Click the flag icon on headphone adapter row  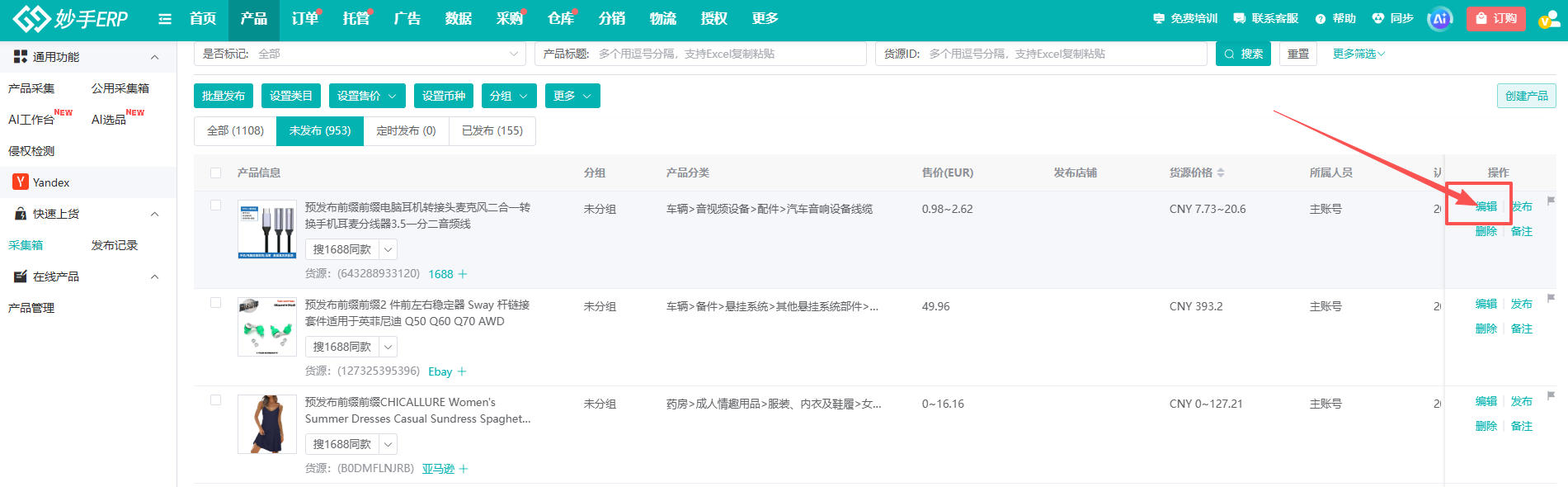(x=1551, y=201)
